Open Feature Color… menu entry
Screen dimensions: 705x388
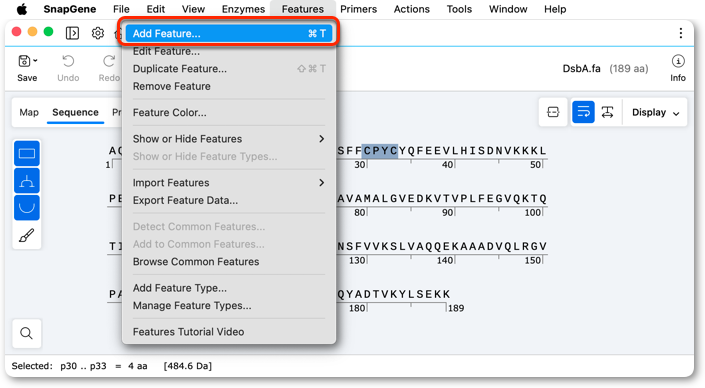point(228,112)
